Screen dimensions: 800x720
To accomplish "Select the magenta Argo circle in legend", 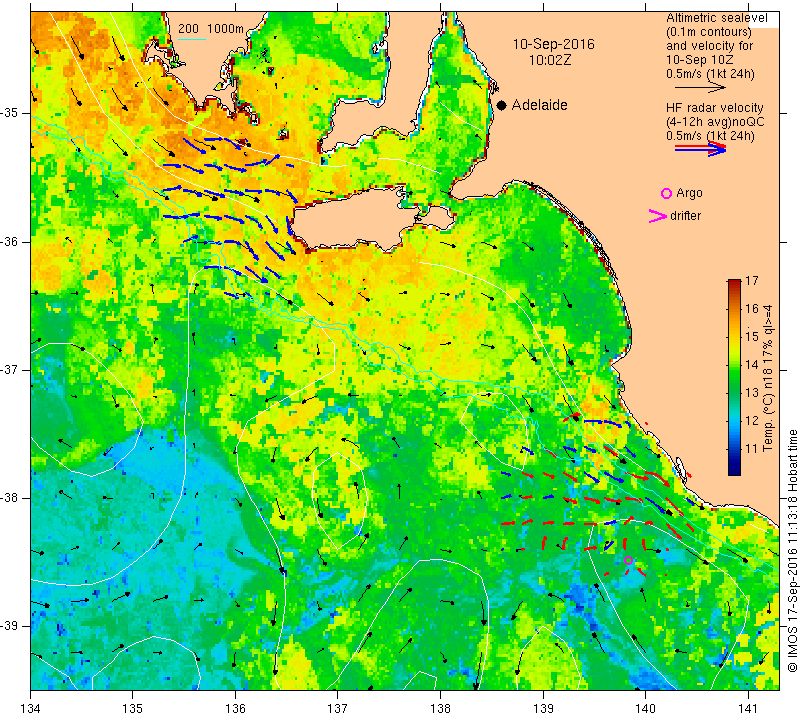I will (x=666, y=193).
